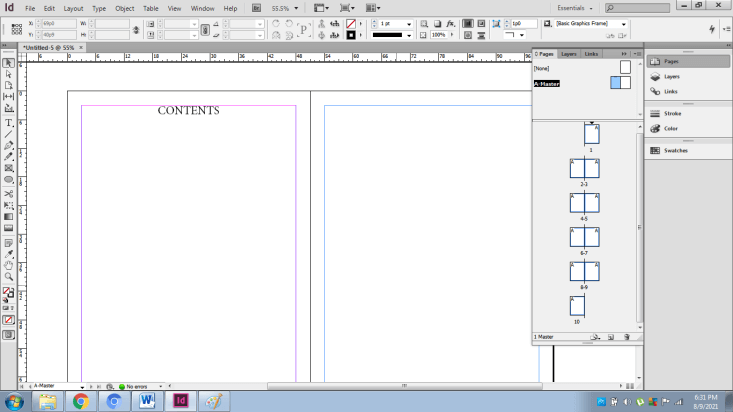
Task: Select the Selection tool in toolbox
Action: click(x=8, y=63)
